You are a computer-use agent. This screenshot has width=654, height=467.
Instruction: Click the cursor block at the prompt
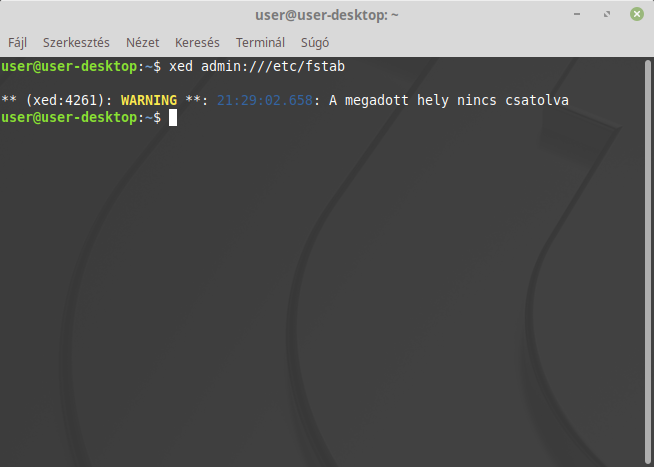point(173,118)
